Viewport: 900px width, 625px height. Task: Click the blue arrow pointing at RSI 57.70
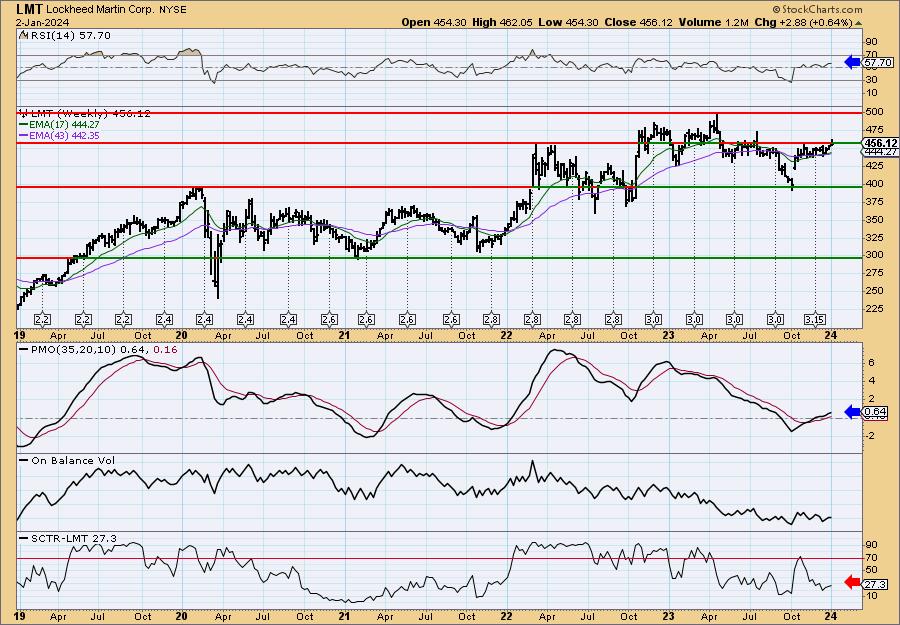click(x=853, y=62)
